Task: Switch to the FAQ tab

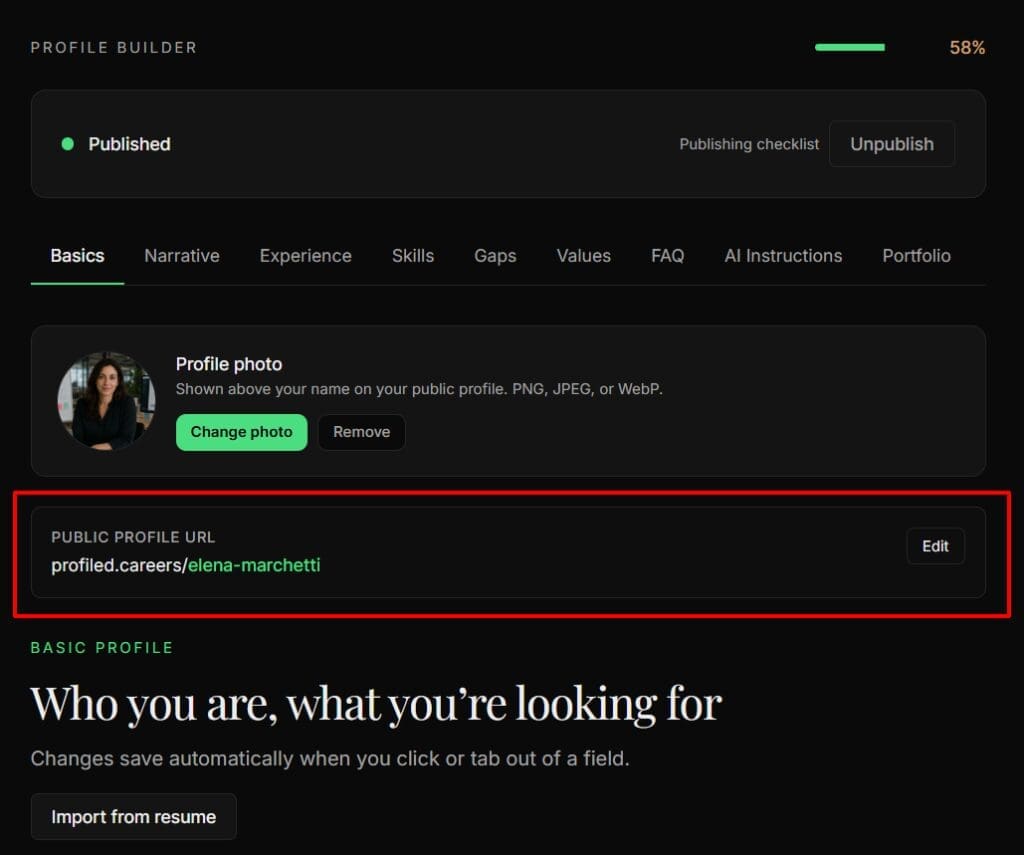Action: coord(667,255)
